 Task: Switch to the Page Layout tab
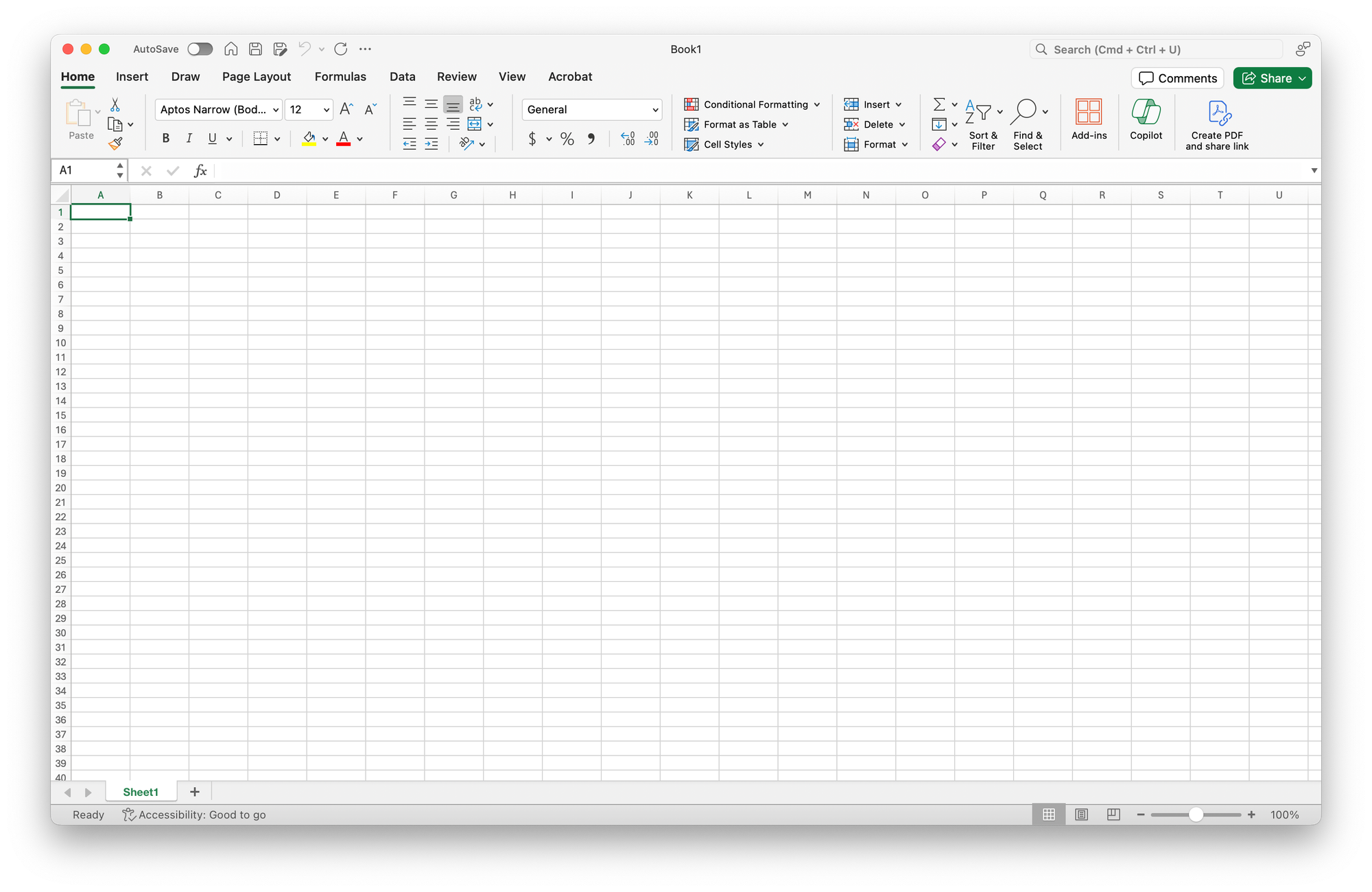(x=257, y=77)
